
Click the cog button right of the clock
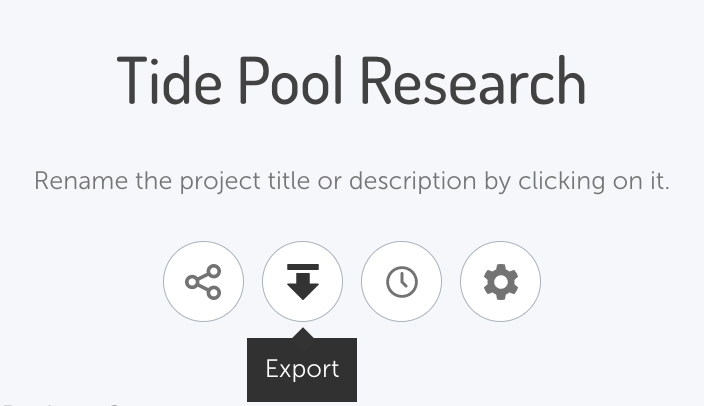(x=500, y=282)
